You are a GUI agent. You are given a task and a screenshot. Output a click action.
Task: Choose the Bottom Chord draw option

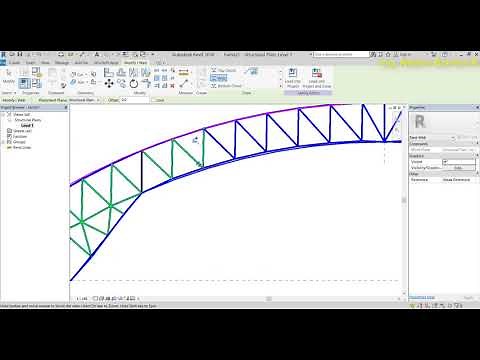(226, 86)
